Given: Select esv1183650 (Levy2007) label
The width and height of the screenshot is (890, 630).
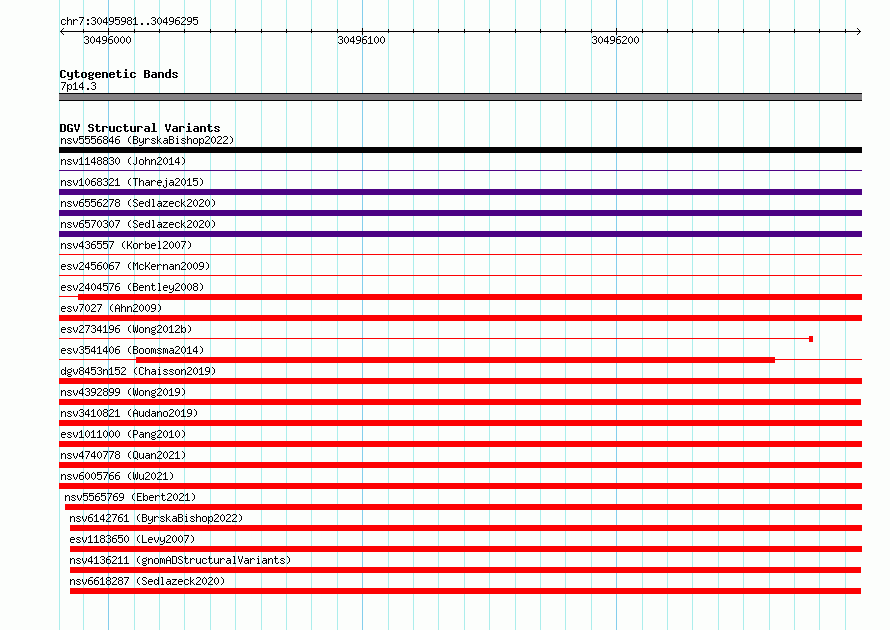Looking at the screenshot, I should pos(132,539).
